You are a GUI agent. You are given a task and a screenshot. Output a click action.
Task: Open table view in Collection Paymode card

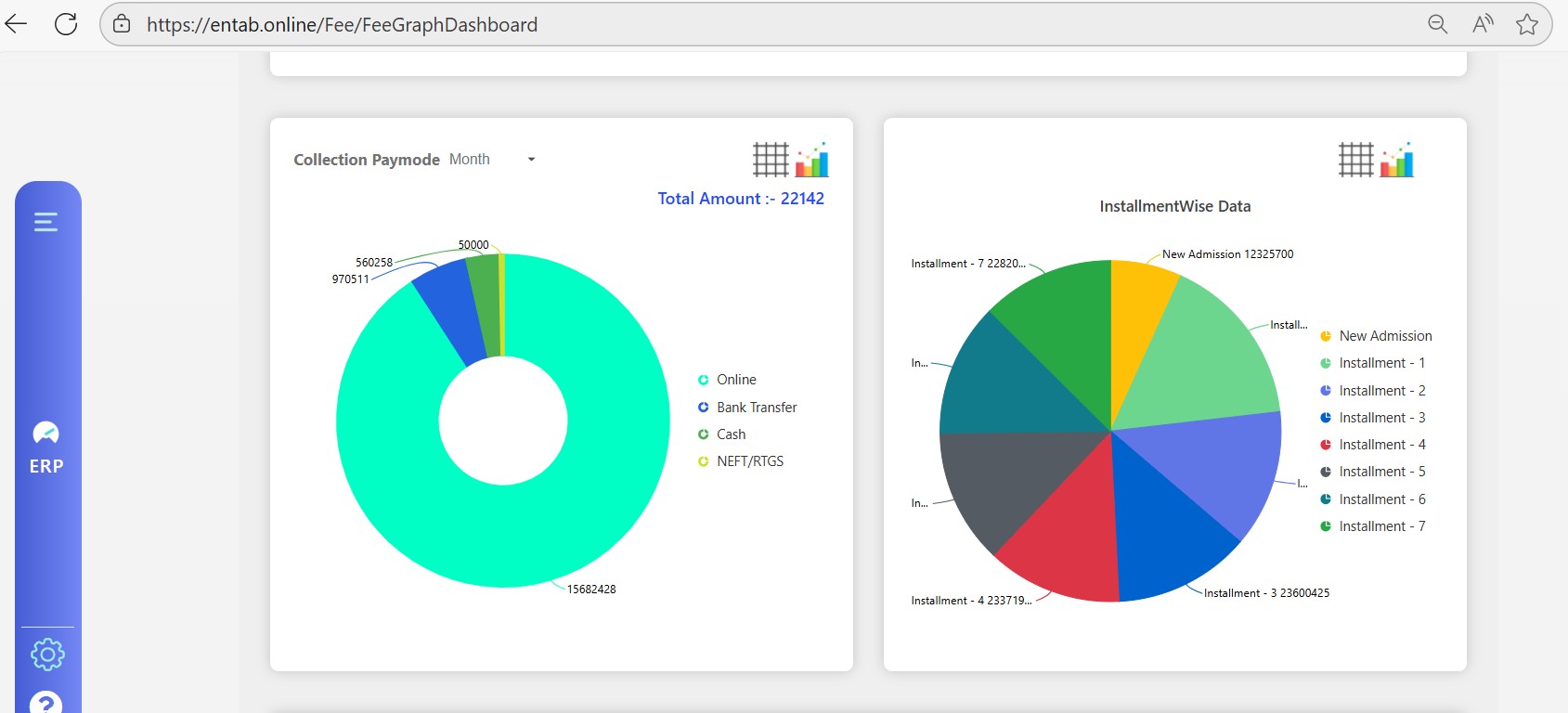[770, 160]
